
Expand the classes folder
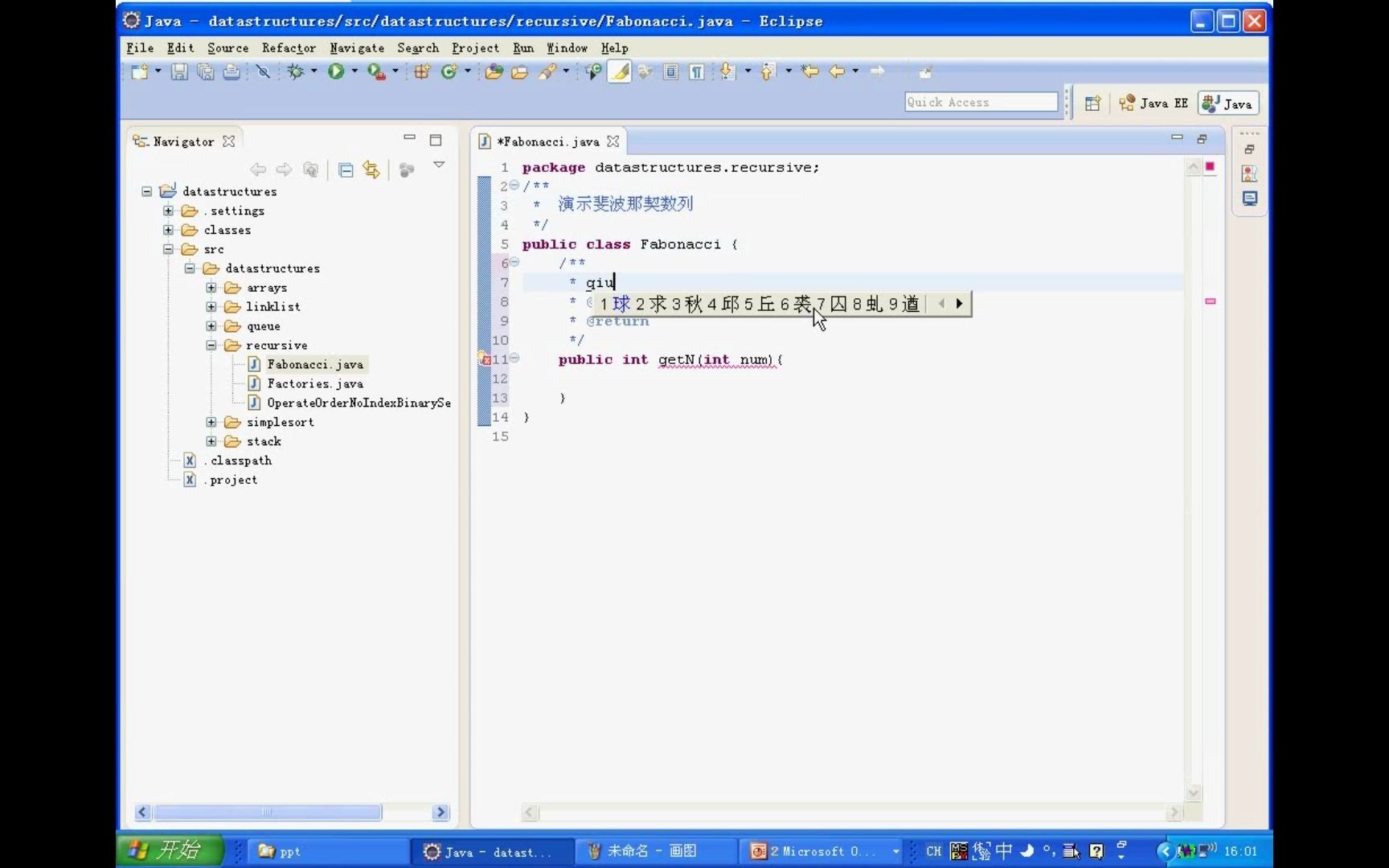coord(168,230)
